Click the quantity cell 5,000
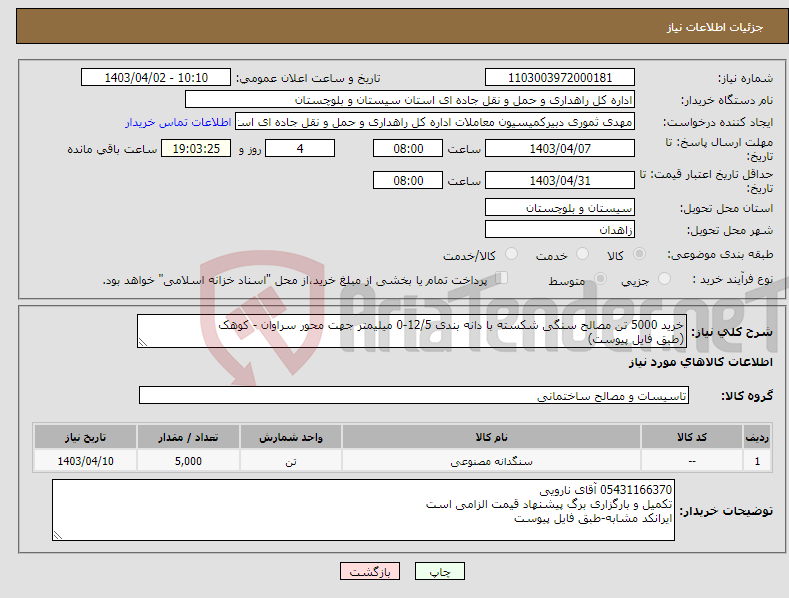The height and width of the screenshot is (598, 789). point(188,461)
